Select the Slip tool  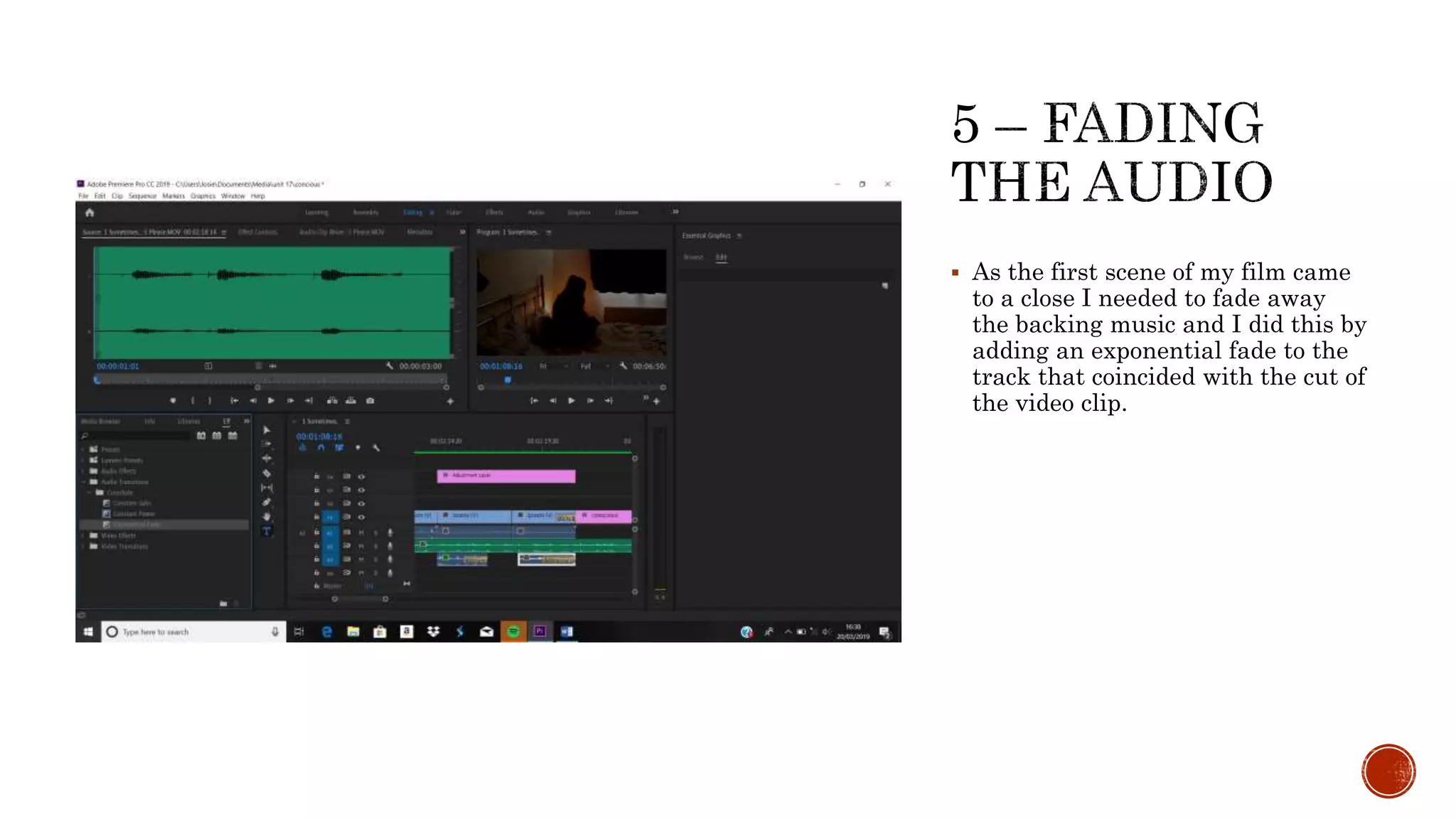coord(267,488)
